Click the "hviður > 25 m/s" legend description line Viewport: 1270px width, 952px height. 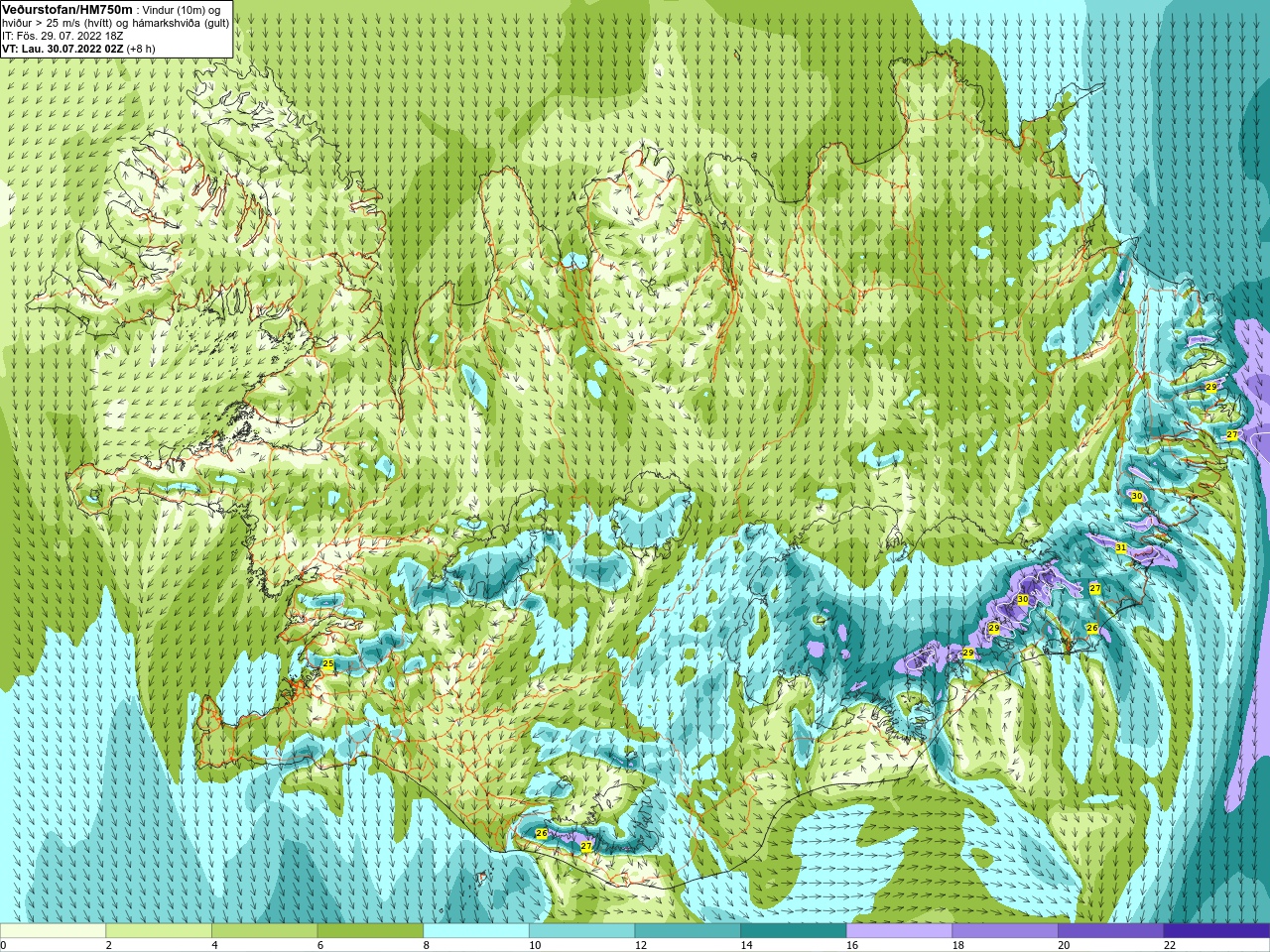pos(116,23)
